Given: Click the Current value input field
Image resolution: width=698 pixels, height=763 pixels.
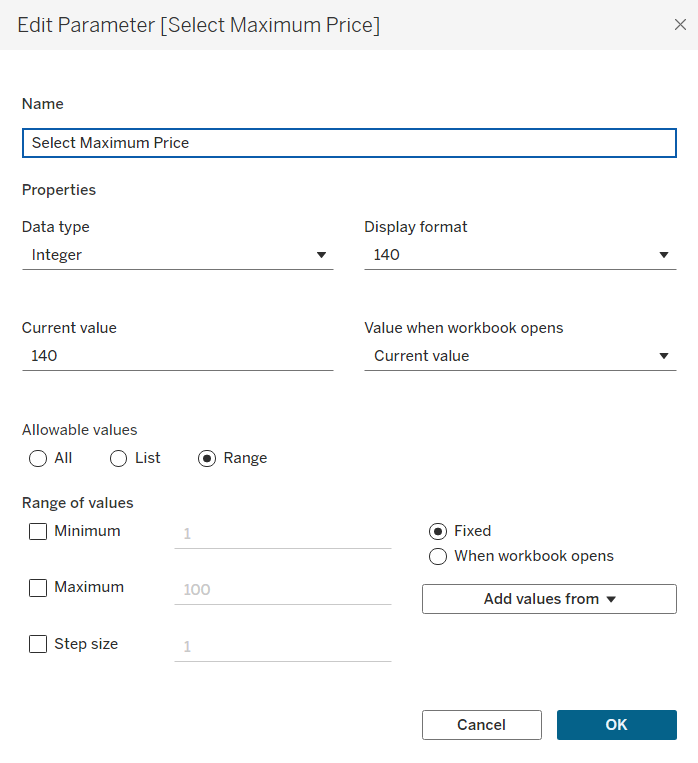Looking at the screenshot, I should [x=177, y=356].
